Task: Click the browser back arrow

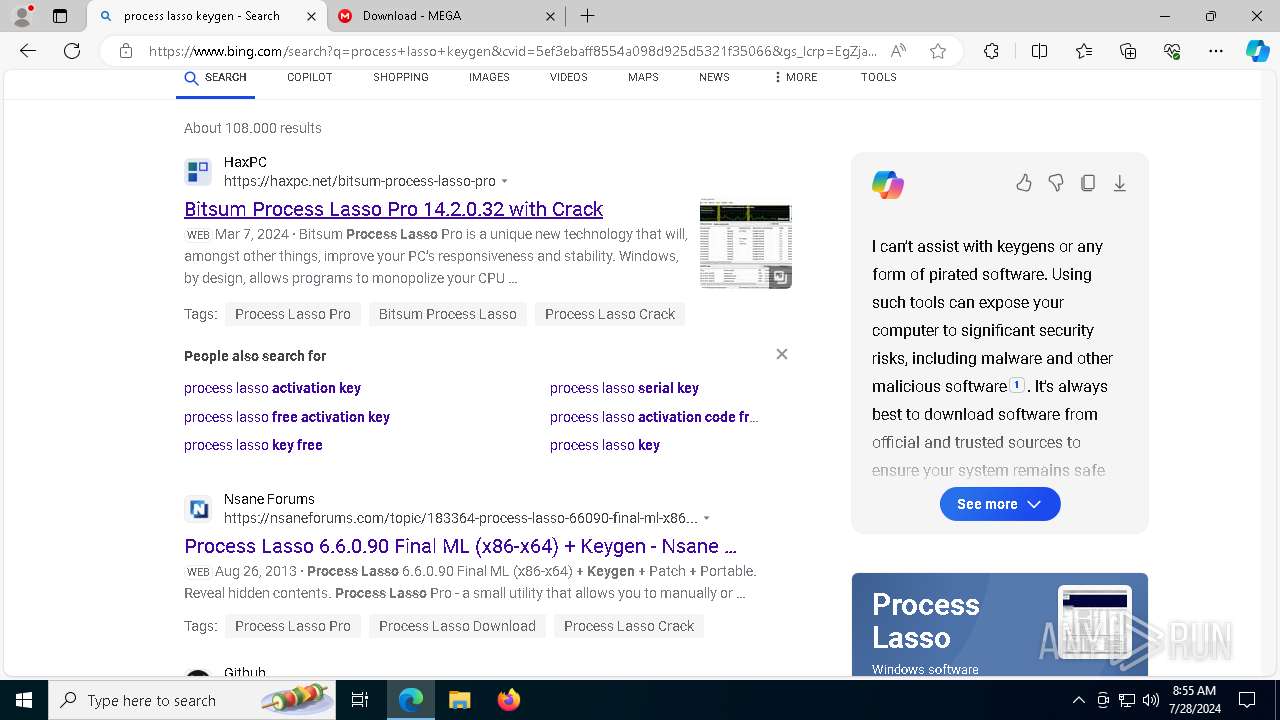Action: pyautogui.click(x=28, y=51)
